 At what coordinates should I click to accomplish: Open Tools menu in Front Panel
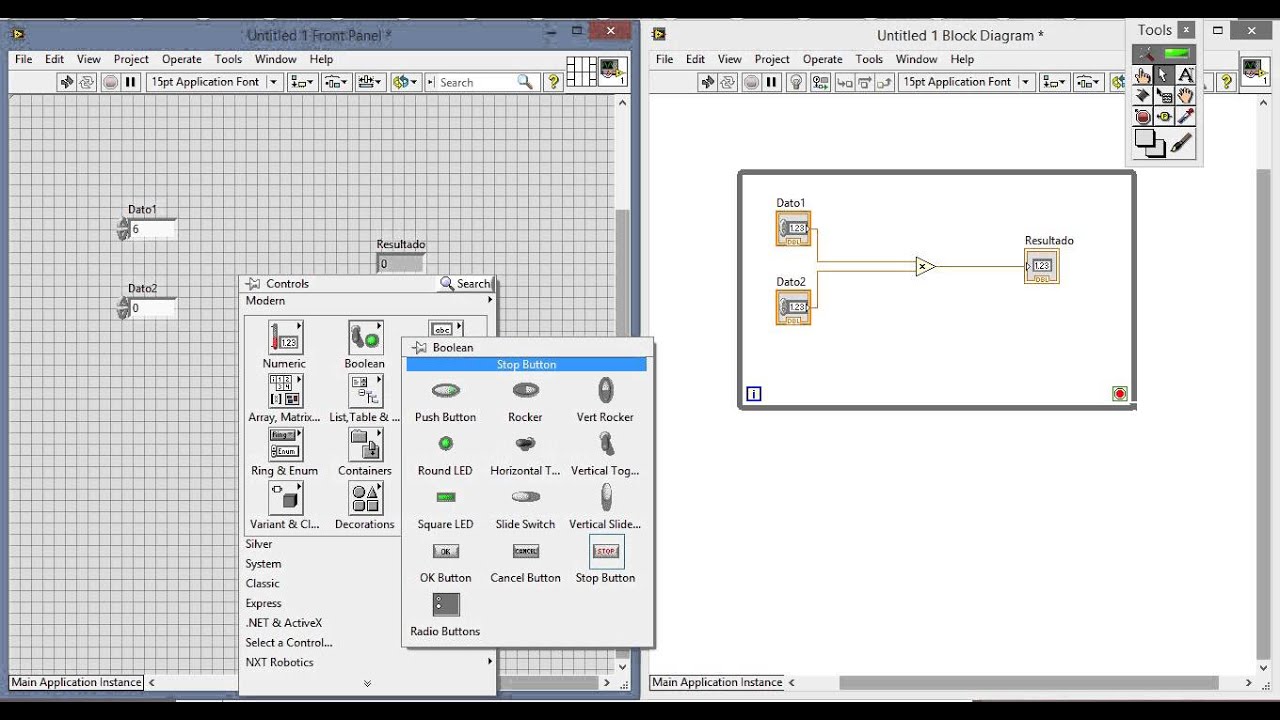pos(228,59)
